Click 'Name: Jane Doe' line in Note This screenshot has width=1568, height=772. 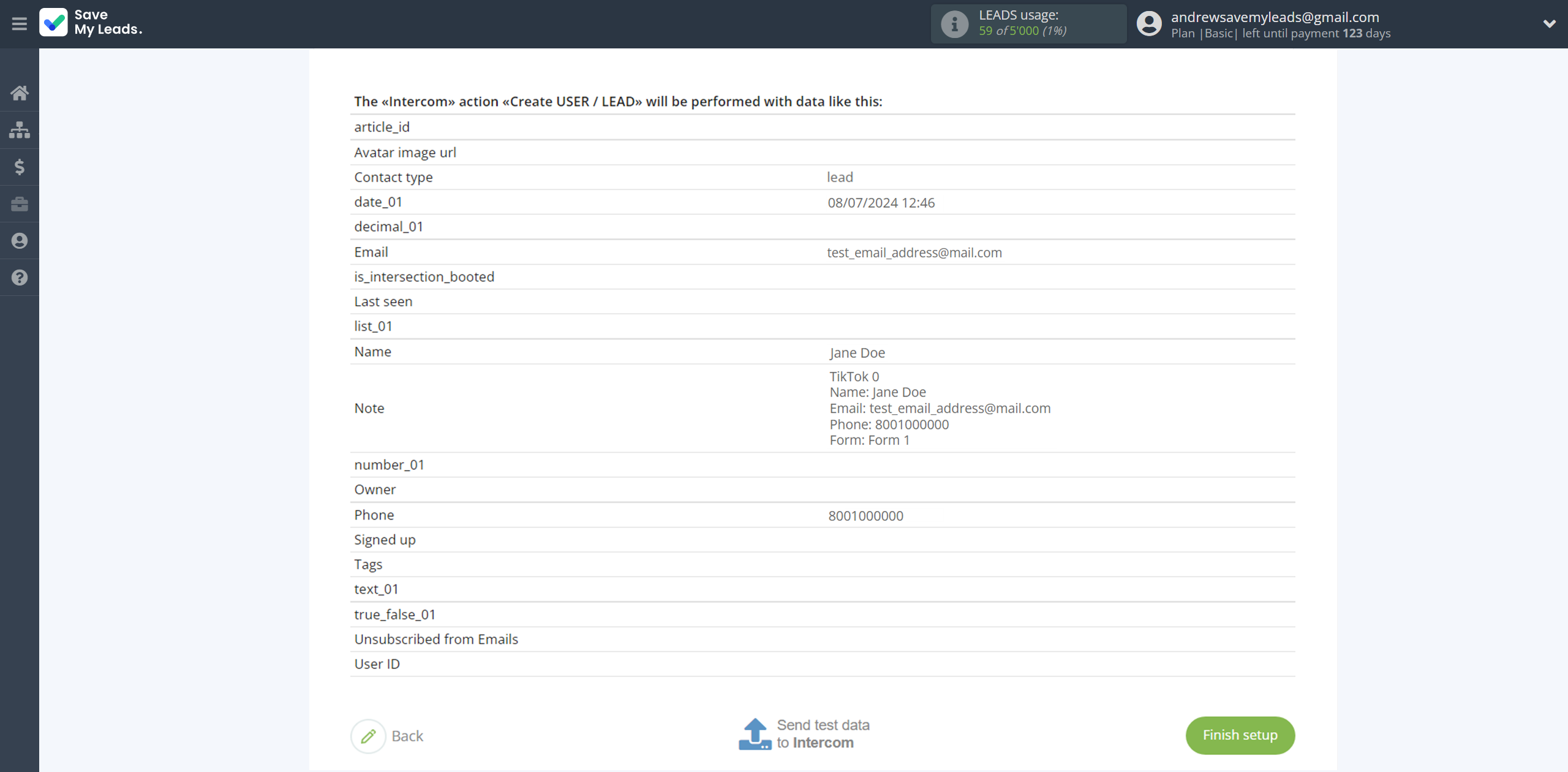(877, 392)
